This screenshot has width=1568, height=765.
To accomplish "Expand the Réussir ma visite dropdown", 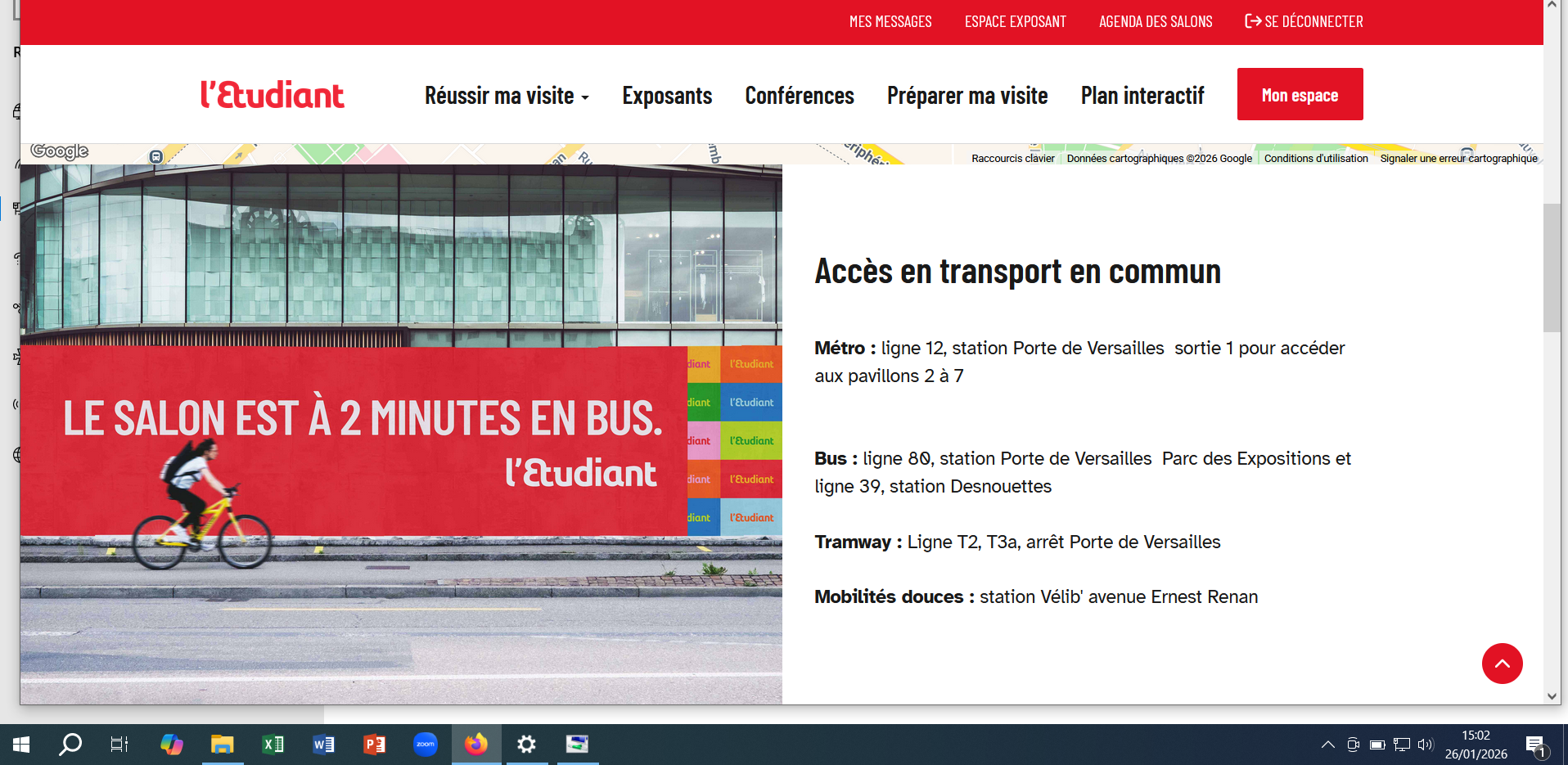I will pos(507,96).
